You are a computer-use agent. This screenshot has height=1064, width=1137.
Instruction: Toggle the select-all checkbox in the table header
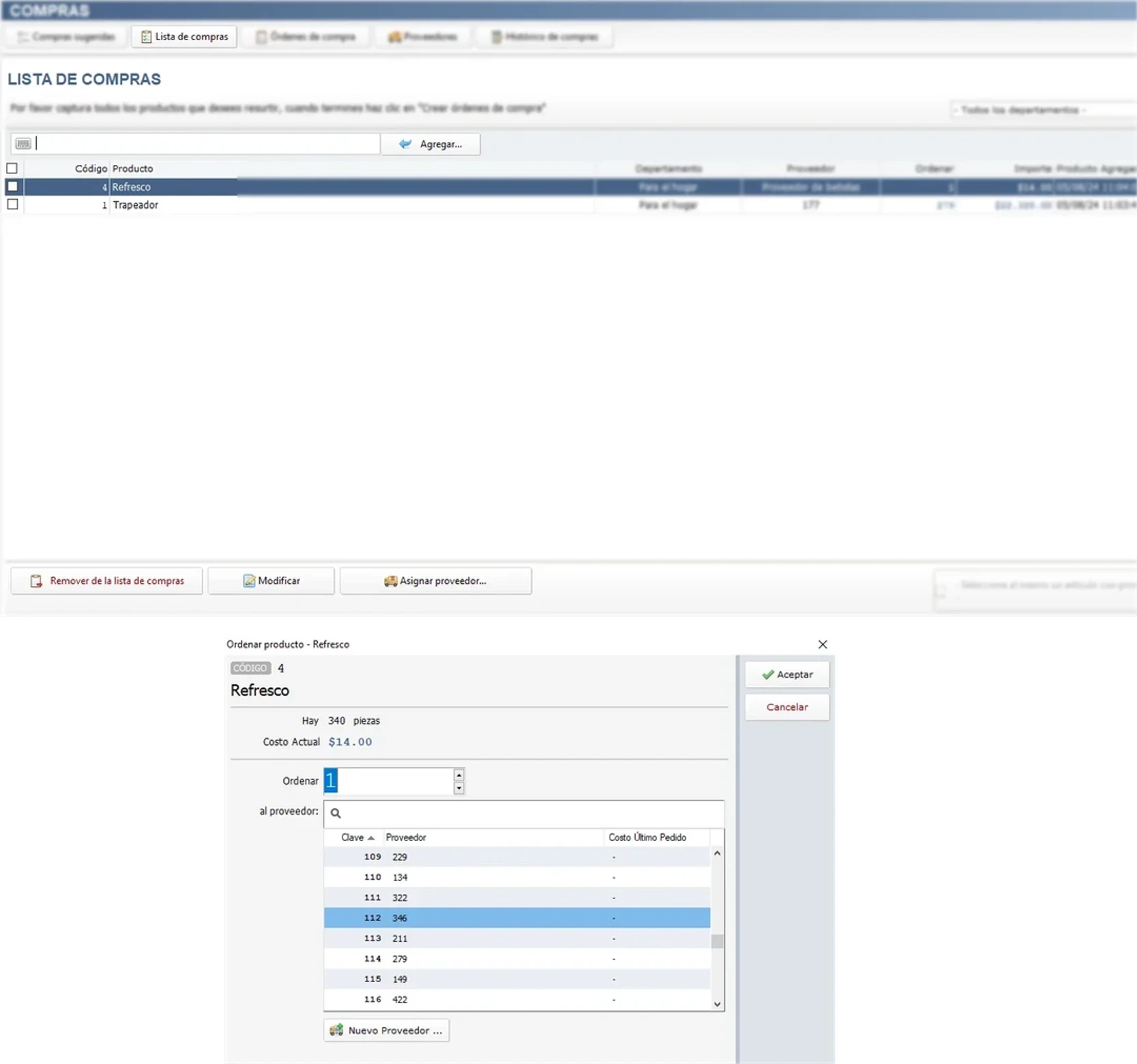12,168
